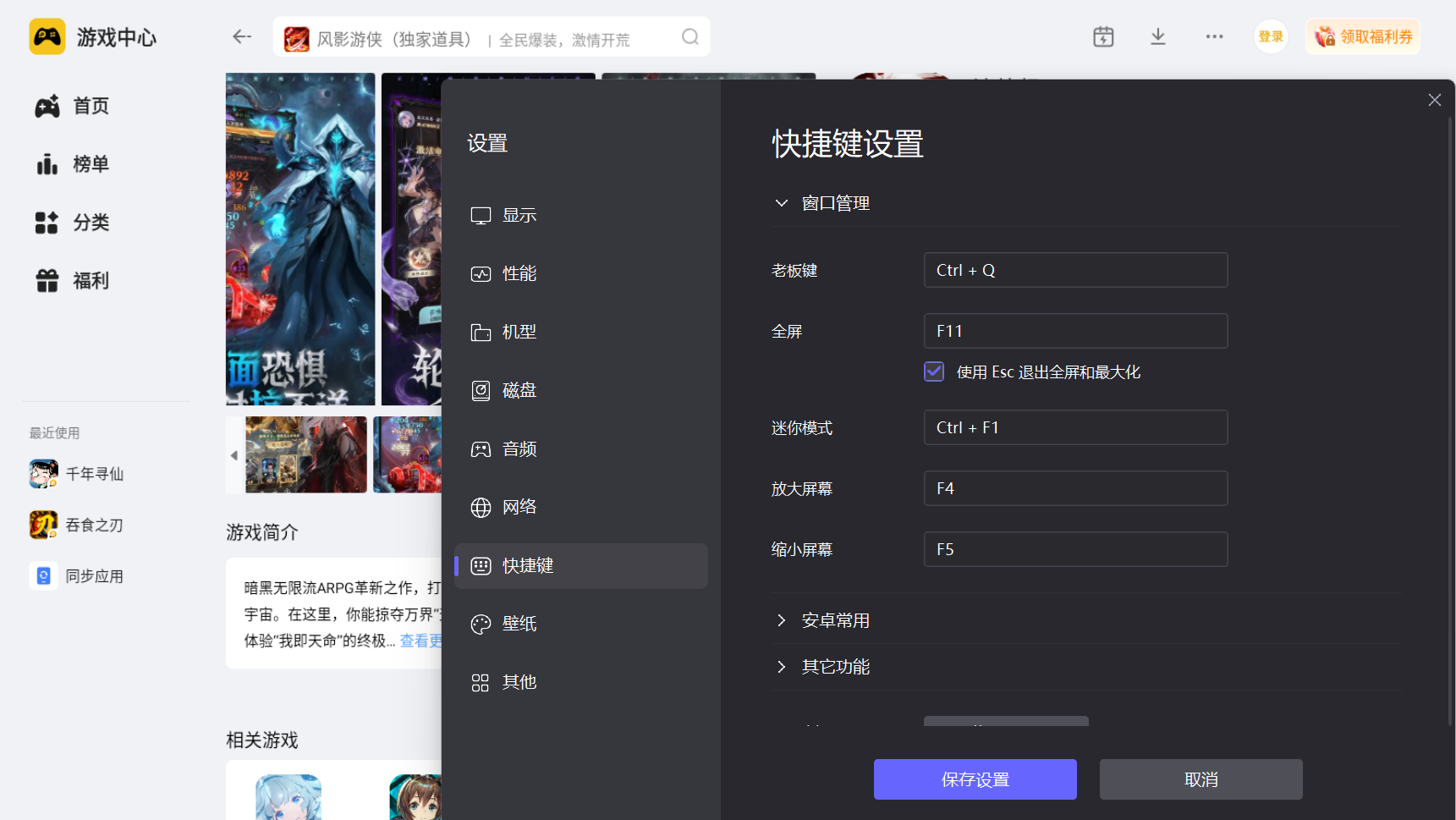Click the 游戏中心 gamepad logo icon
The height and width of the screenshot is (820, 1456).
coord(47,36)
